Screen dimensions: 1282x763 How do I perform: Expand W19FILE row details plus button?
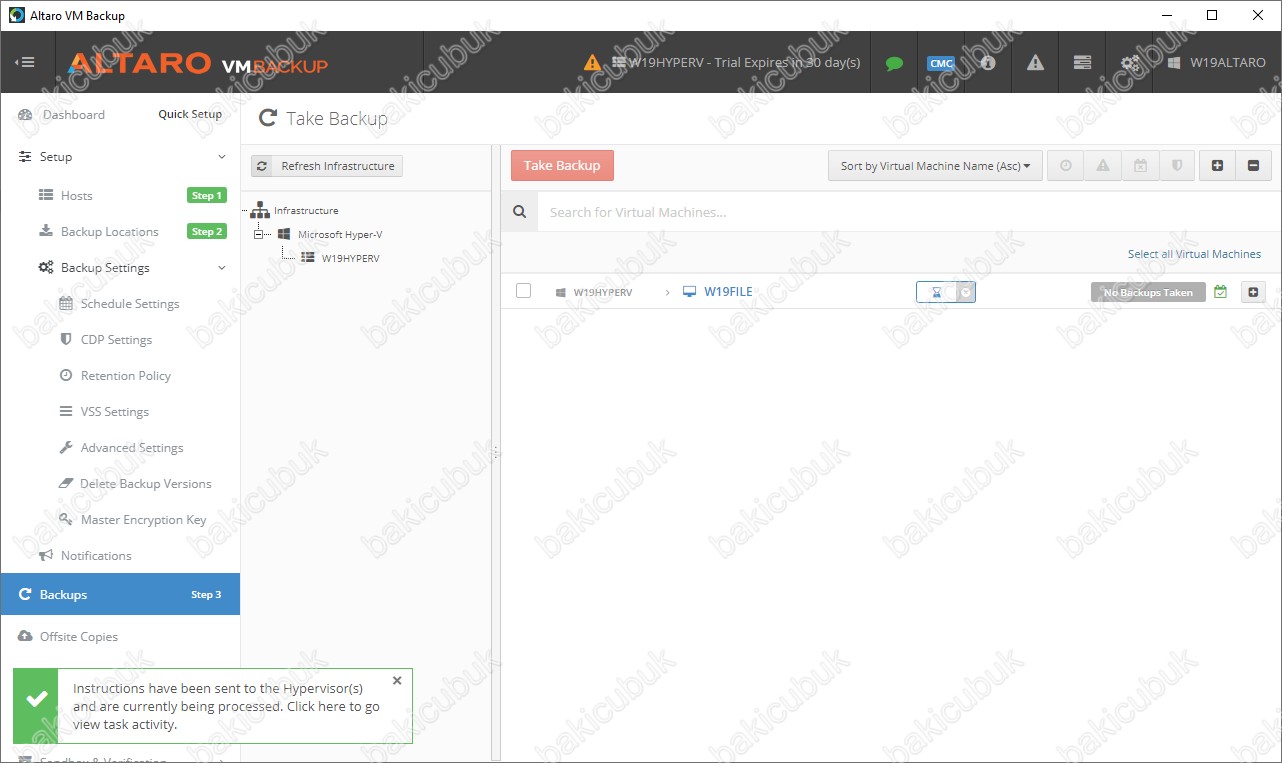pyautogui.click(x=1253, y=292)
